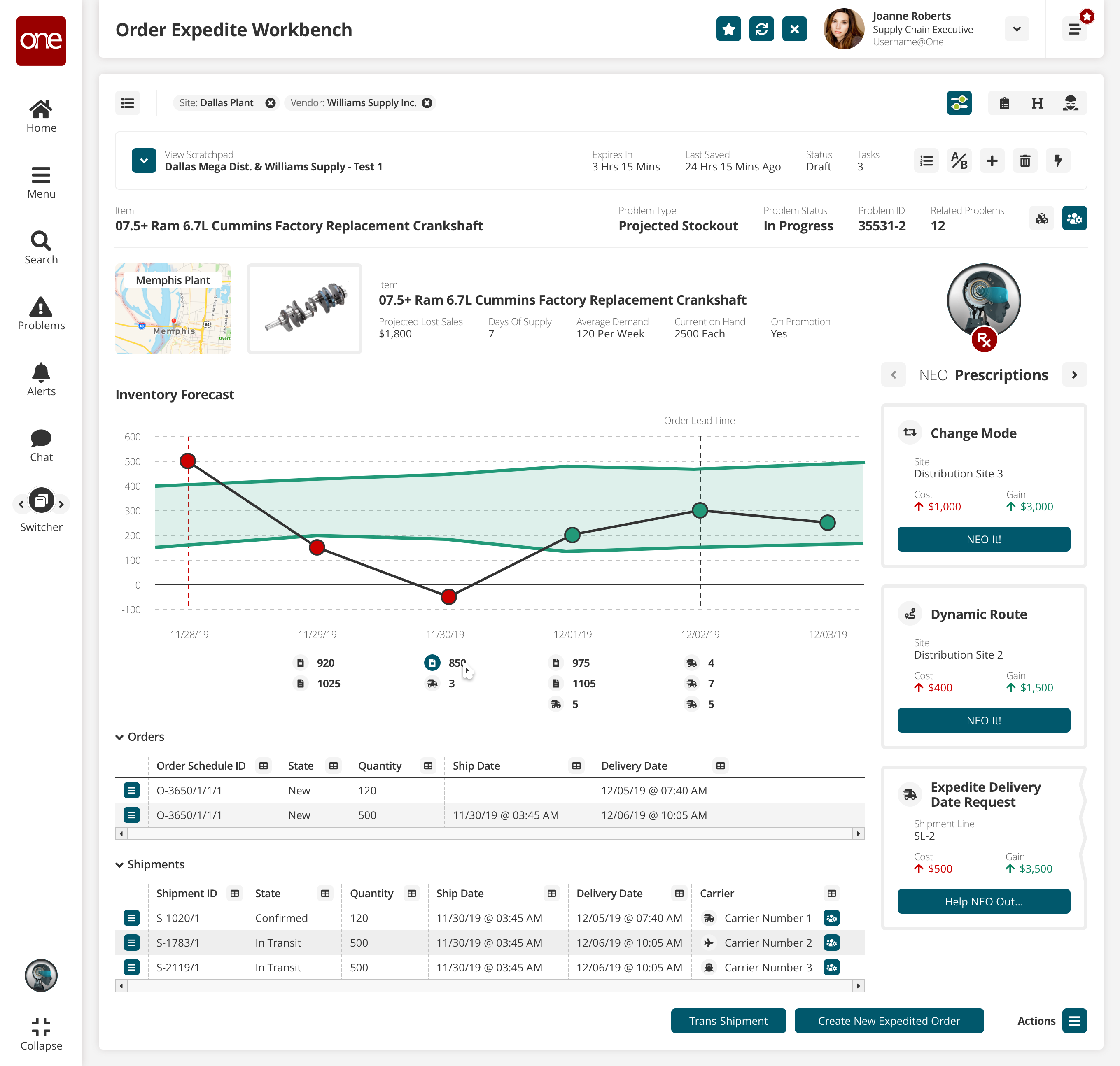Click the clipboard icon in filter toolbar
1120x1066 pixels.
point(1004,103)
